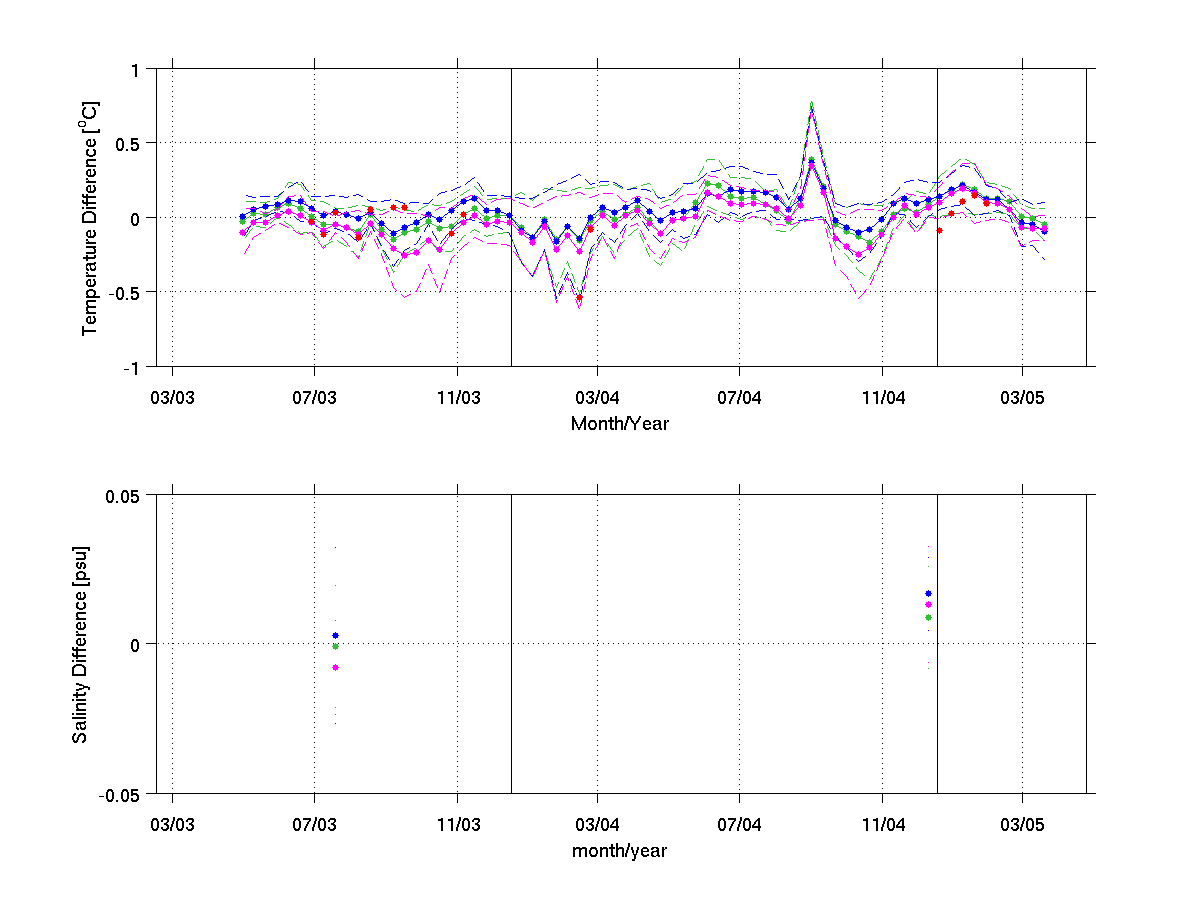Click the "Salinity Difference [psu]" axis title
Viewport: 1200px width, 900px height.
pyautogui.click(x=80, y=644)
